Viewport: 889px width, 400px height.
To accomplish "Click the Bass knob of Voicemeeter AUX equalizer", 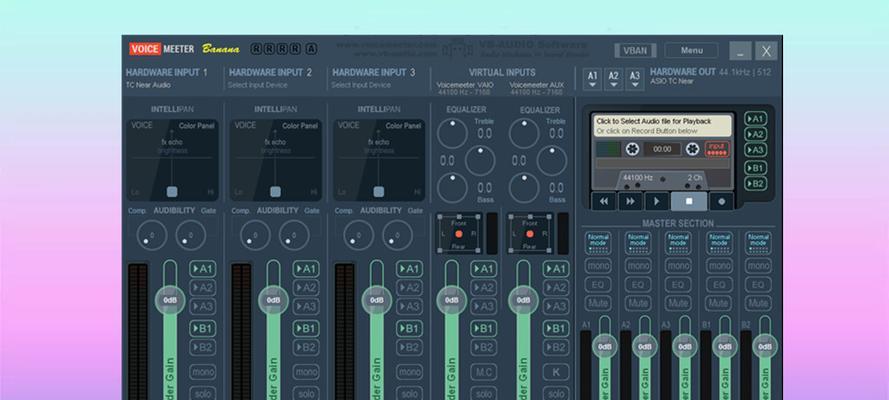I will click(x=524, y=188).
